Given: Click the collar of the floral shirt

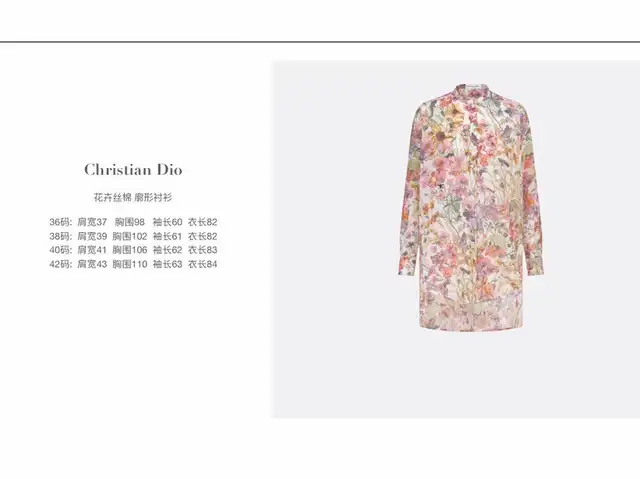Looking at the screenshot, I should (x=472, y=90).
